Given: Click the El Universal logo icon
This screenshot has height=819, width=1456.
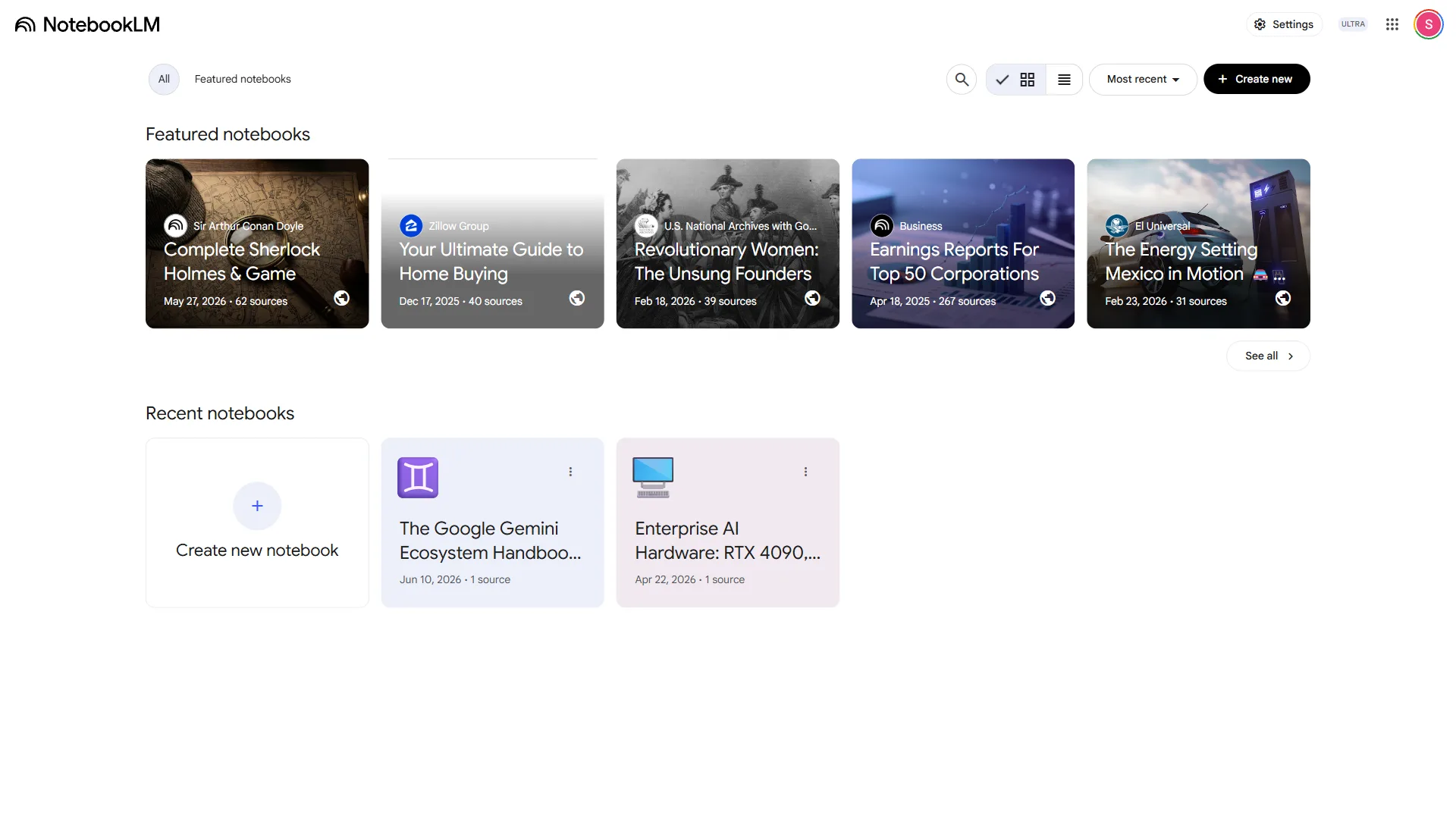Looking at the screenshot, I should click(1117, 225).
